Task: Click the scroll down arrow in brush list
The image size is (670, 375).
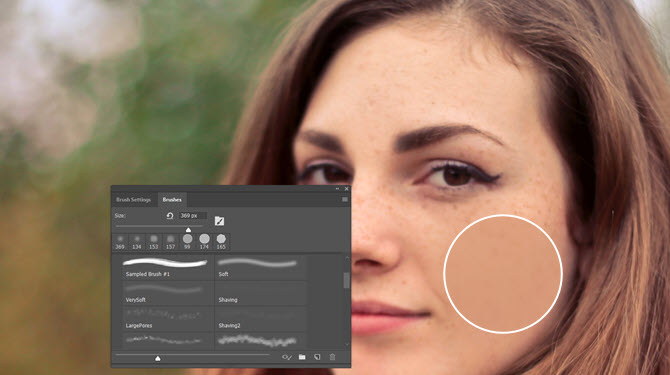Action: [347, 344]
